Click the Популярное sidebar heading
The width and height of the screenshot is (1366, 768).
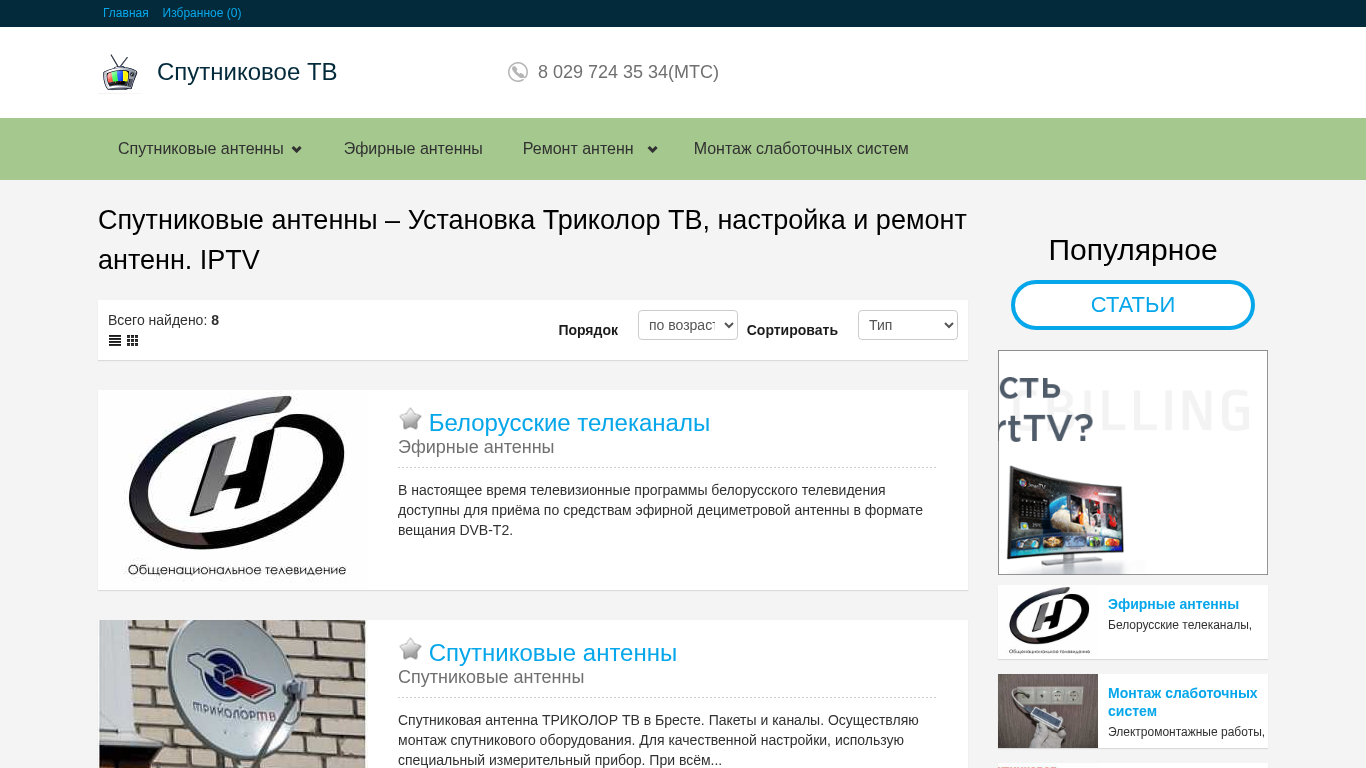(1133, 250)
